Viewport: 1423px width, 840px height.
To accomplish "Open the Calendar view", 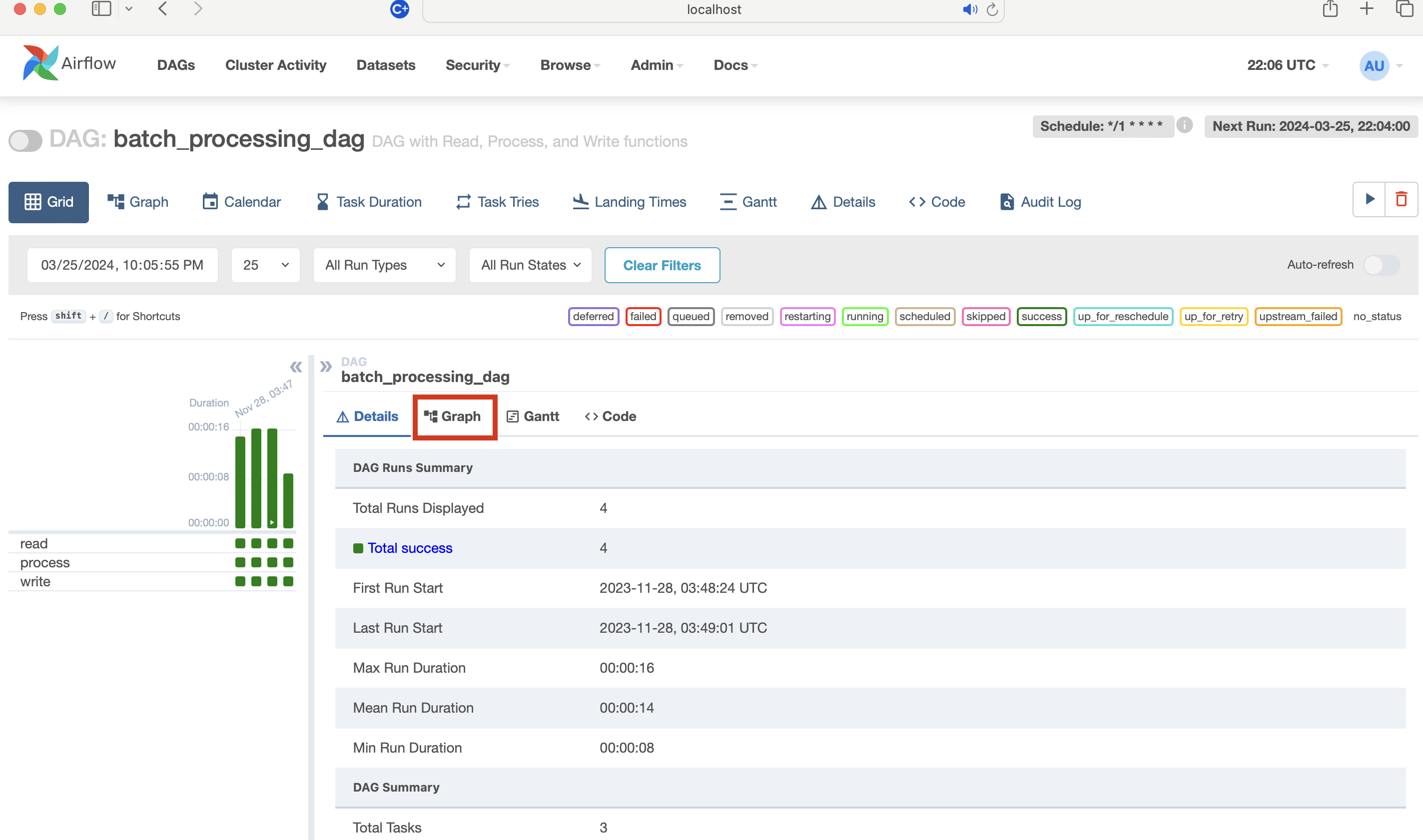I will pyautogui.click(x=242, y=202).
